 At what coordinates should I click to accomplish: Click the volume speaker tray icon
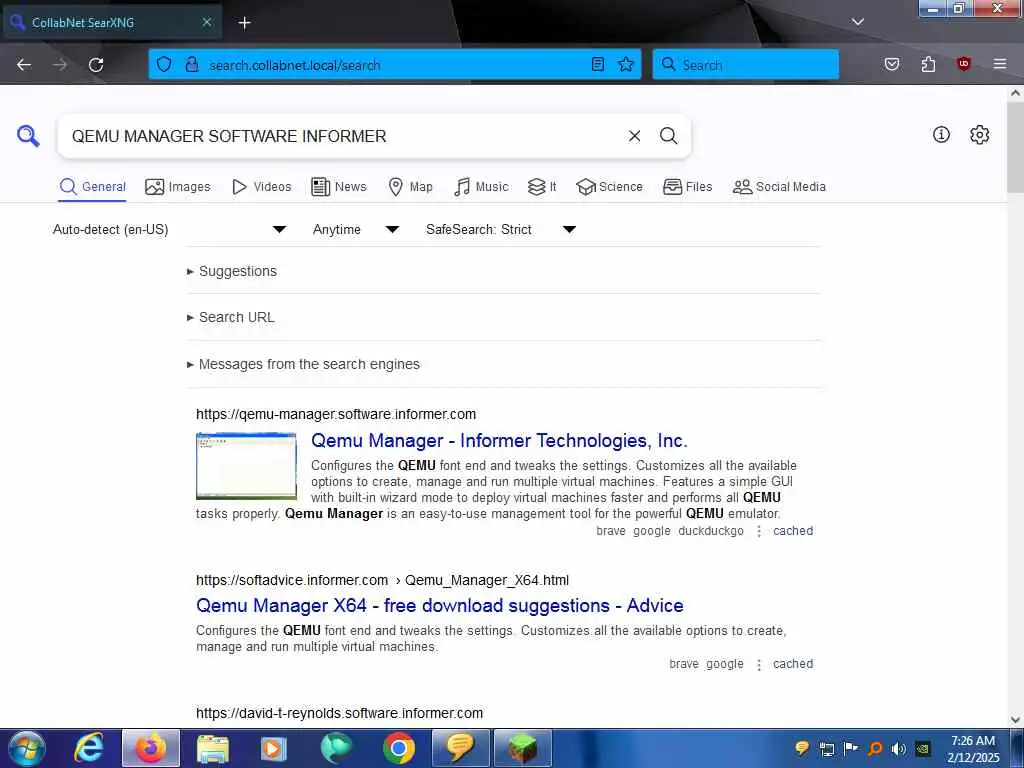click(899, 748)
